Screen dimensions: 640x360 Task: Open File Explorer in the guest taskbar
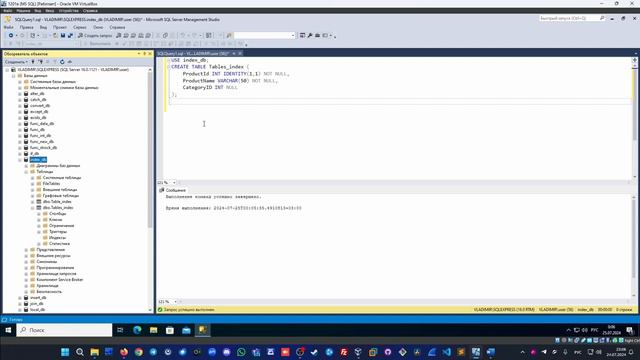tap(153, 330)
